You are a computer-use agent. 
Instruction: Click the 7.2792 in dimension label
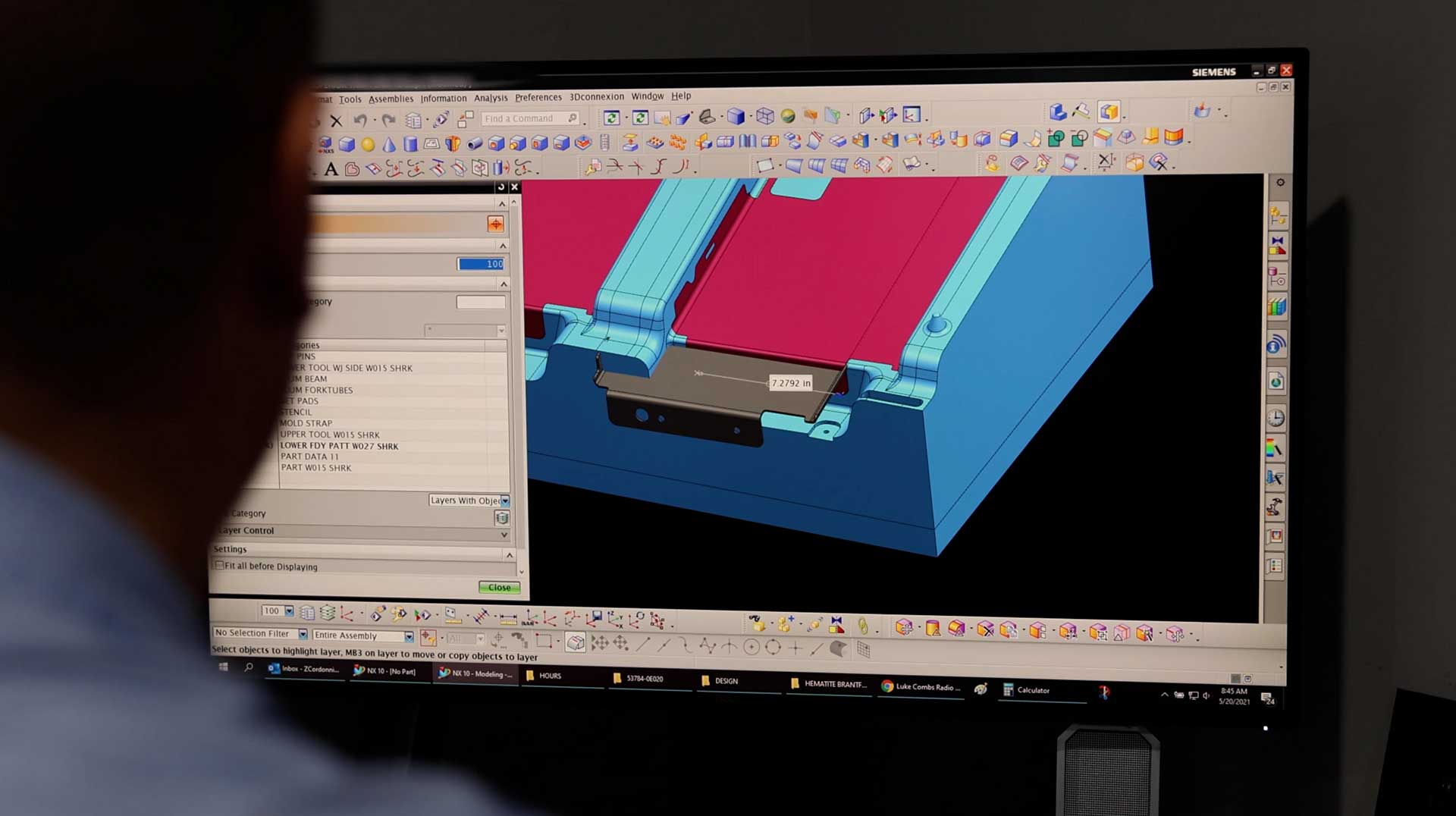pos(791,382)
